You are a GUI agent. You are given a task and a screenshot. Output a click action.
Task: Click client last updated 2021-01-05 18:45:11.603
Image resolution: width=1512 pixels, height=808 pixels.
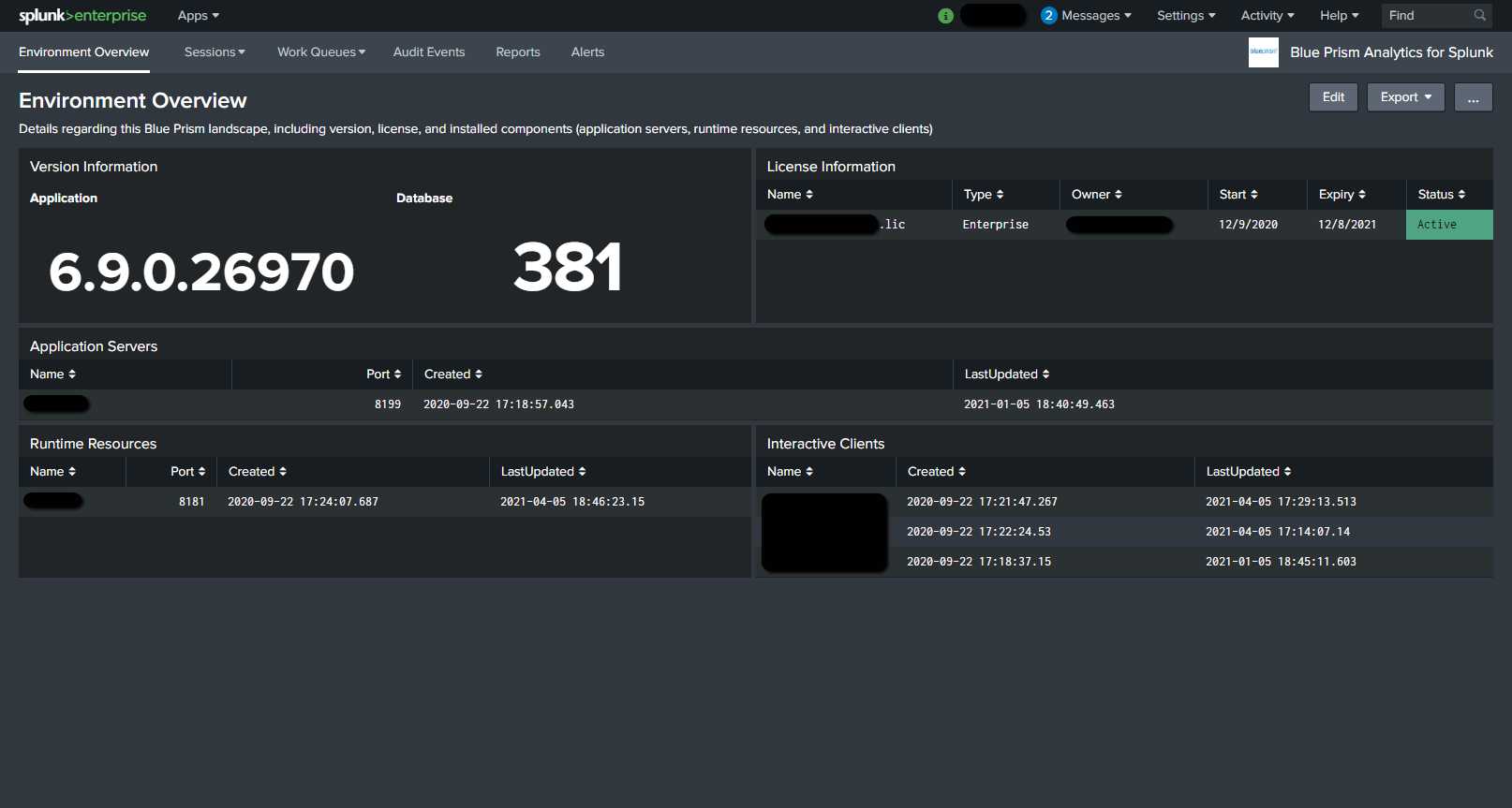(1281, 562)
